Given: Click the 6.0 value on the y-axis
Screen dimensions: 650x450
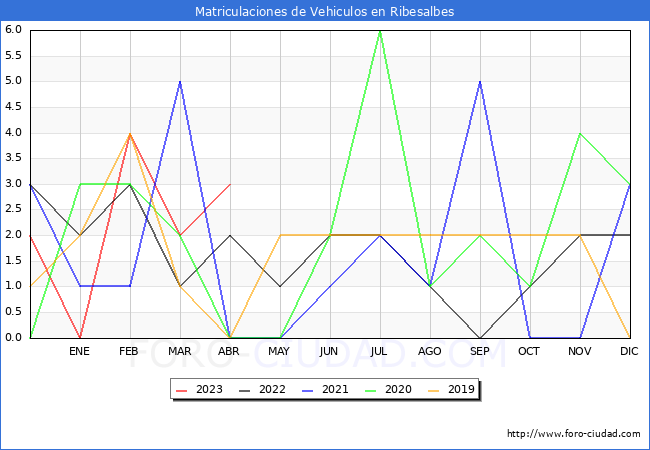Looking at the screenshot, I should tap(13, 30).
